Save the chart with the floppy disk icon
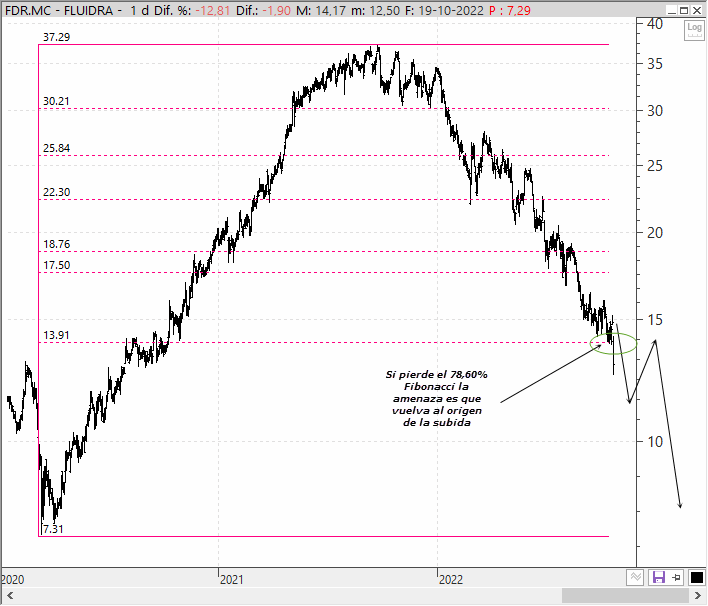This screenshot has width=708, height=606. (x=659, y=577)
